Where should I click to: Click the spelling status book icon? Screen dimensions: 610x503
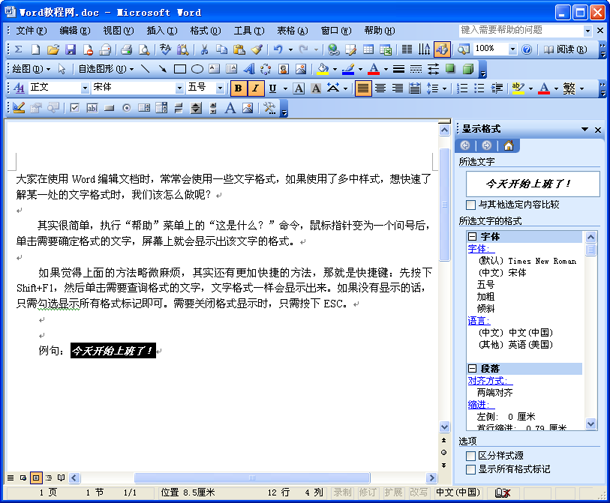[x=502, y=493]
